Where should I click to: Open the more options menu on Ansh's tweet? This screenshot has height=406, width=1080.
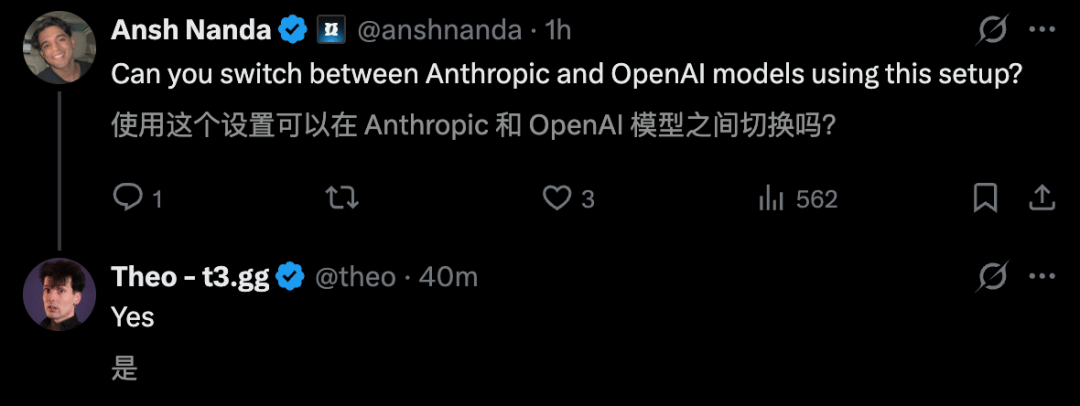(x=1041, y=30)
